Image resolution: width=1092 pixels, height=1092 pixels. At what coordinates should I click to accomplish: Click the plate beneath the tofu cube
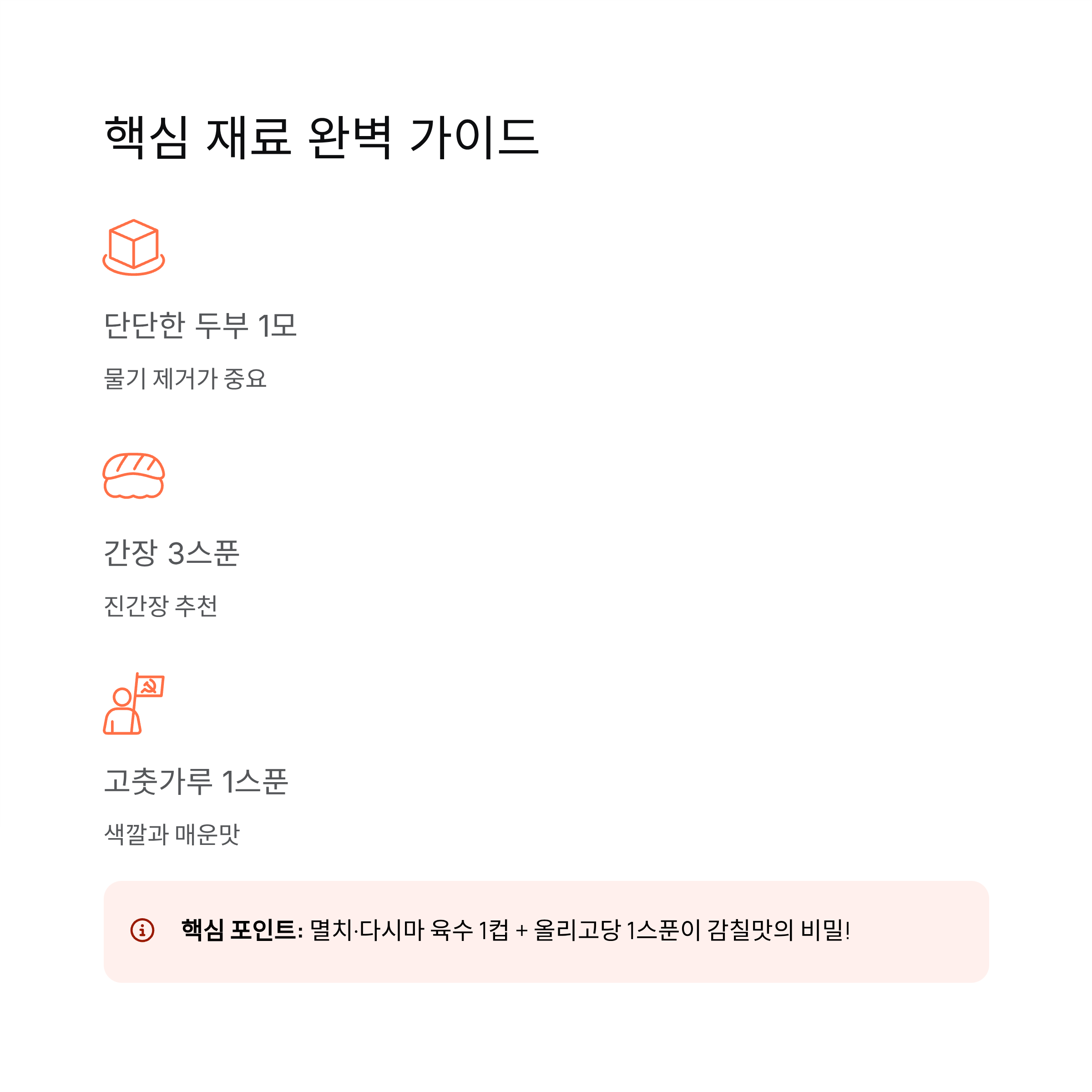(133, 266)
